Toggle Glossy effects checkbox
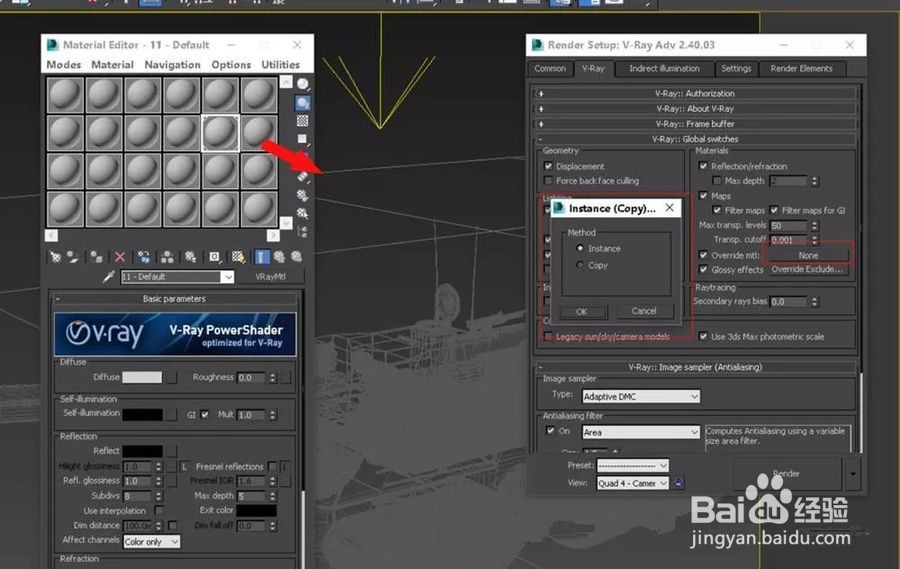Viewport: 900px width, 569px height. coord(703,270)
